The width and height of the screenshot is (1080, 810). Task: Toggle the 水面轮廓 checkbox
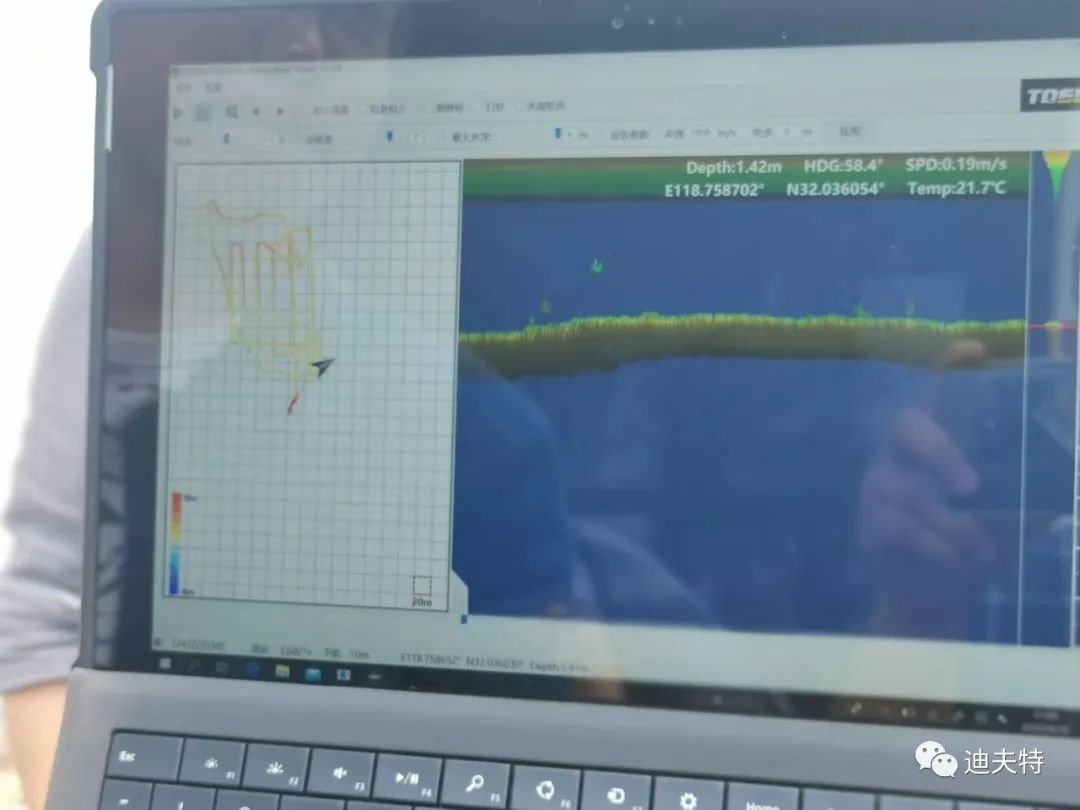tap(522, 107)
